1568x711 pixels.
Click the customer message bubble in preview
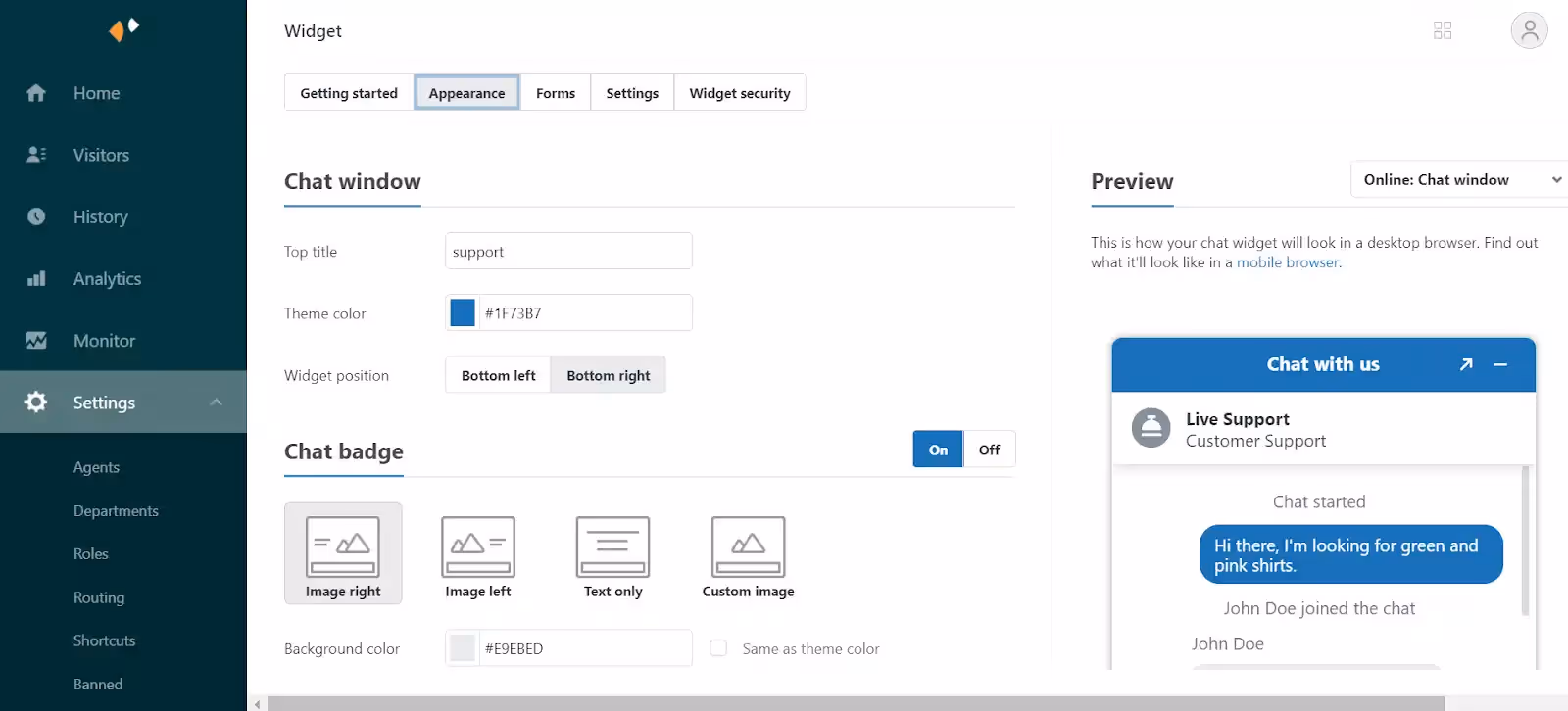1350,554
